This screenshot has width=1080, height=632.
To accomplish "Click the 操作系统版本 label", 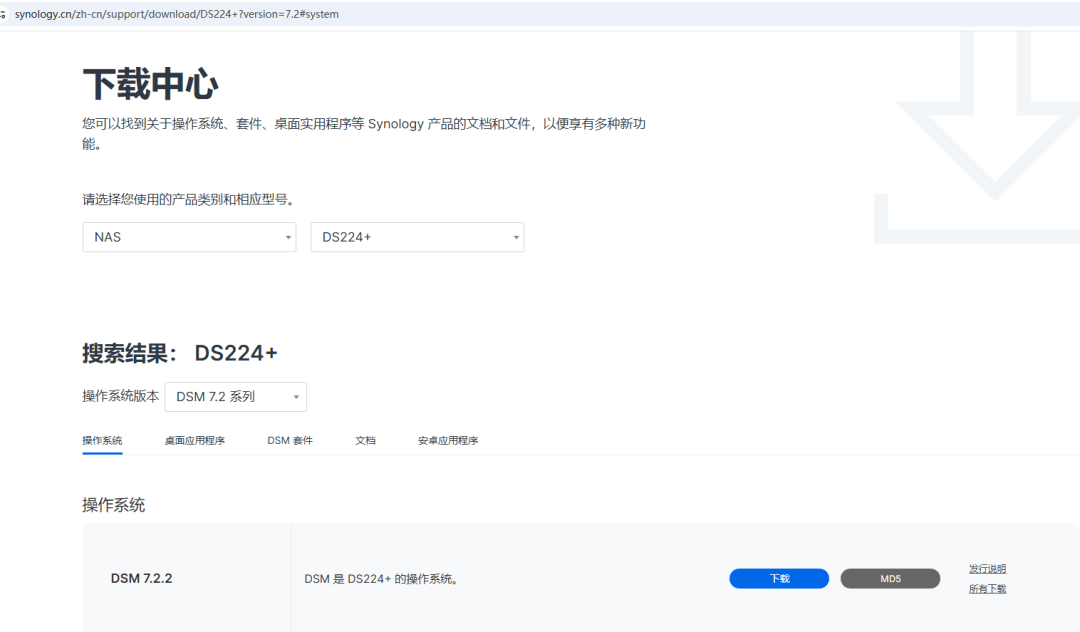I will [x=120, y=397].
